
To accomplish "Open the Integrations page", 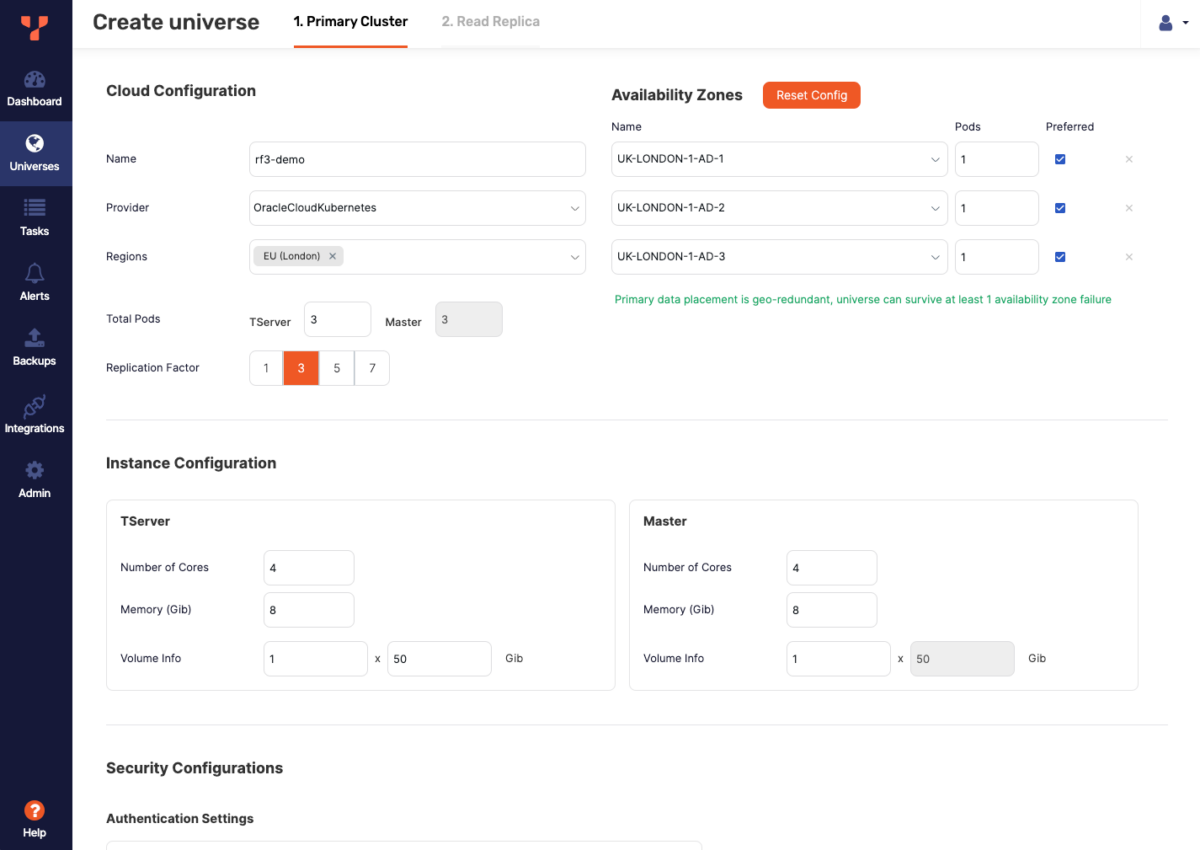I will pyautogui.click(x=35, y=414).
